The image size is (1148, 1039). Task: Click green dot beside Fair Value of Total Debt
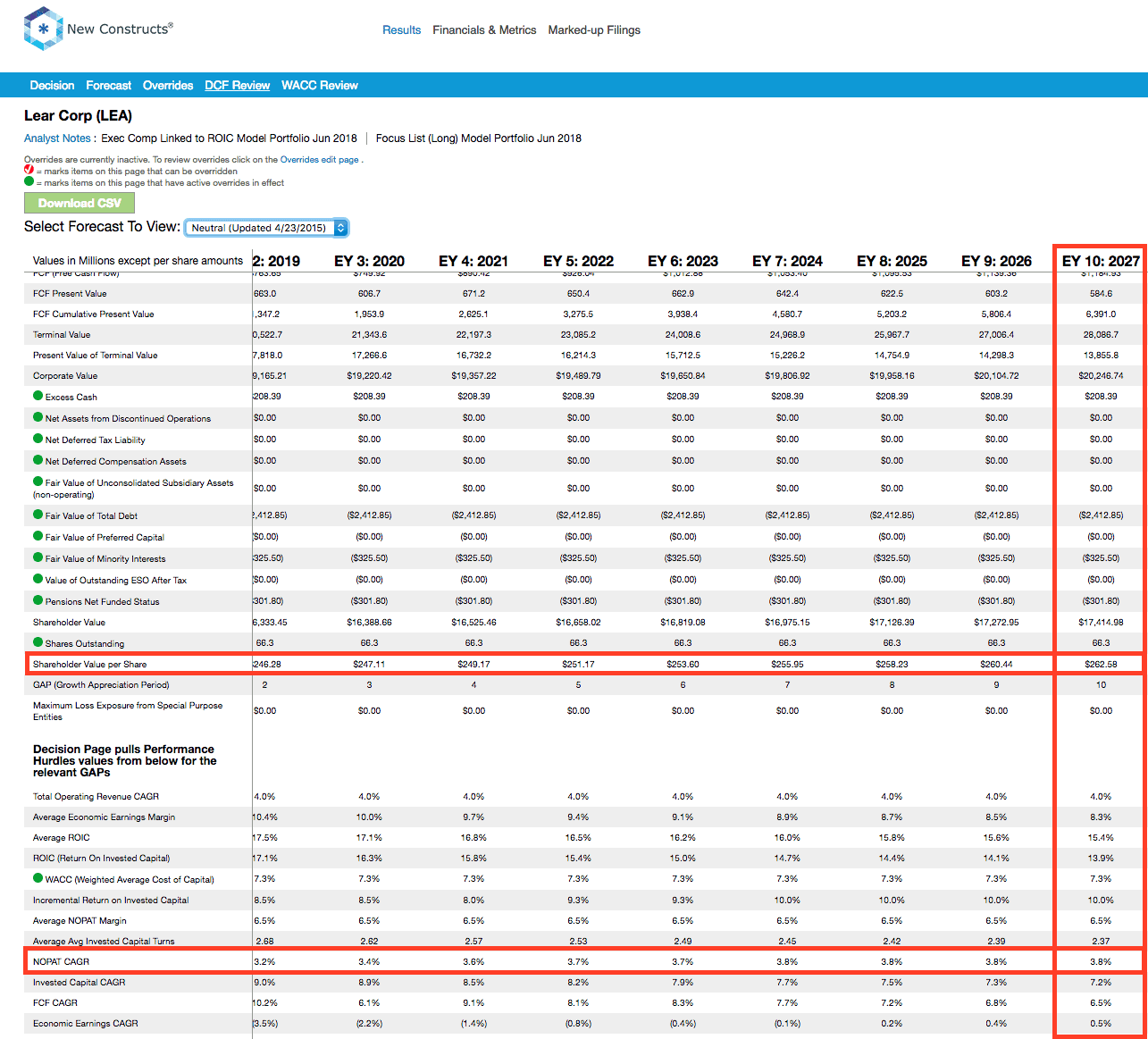click(x=38, y=515)
